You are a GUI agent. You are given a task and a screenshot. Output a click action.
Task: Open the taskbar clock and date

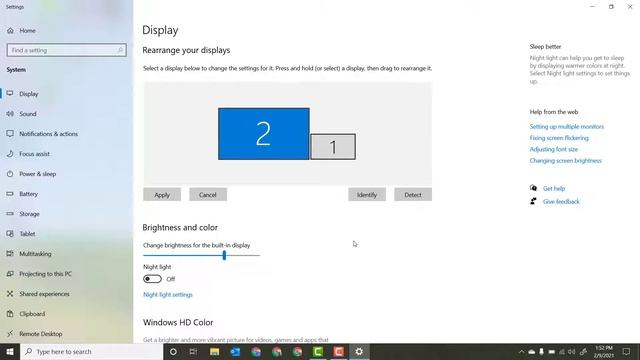click(604, 351)
